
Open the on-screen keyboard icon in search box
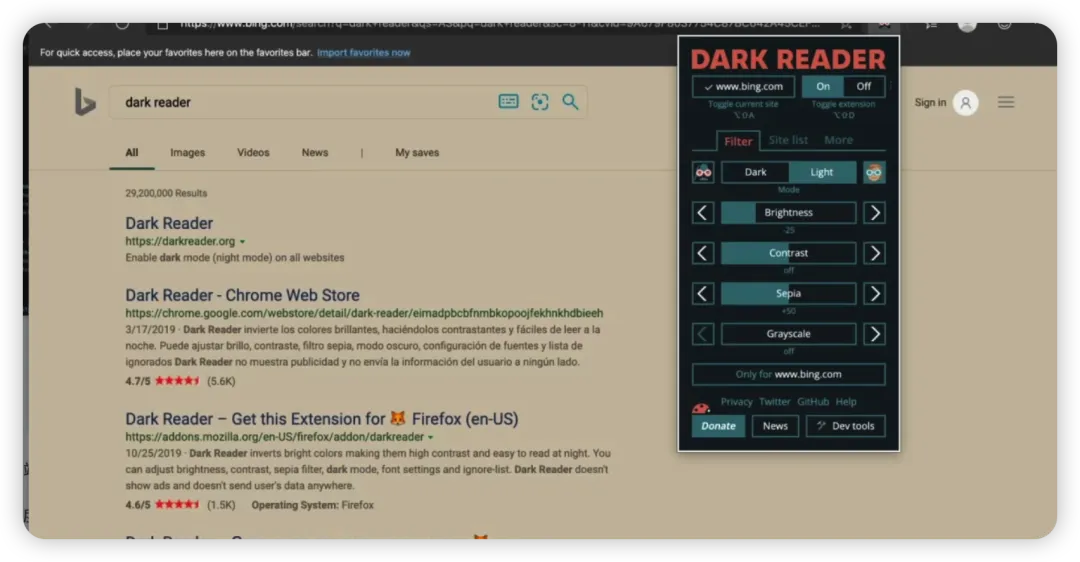click(508, 102)
